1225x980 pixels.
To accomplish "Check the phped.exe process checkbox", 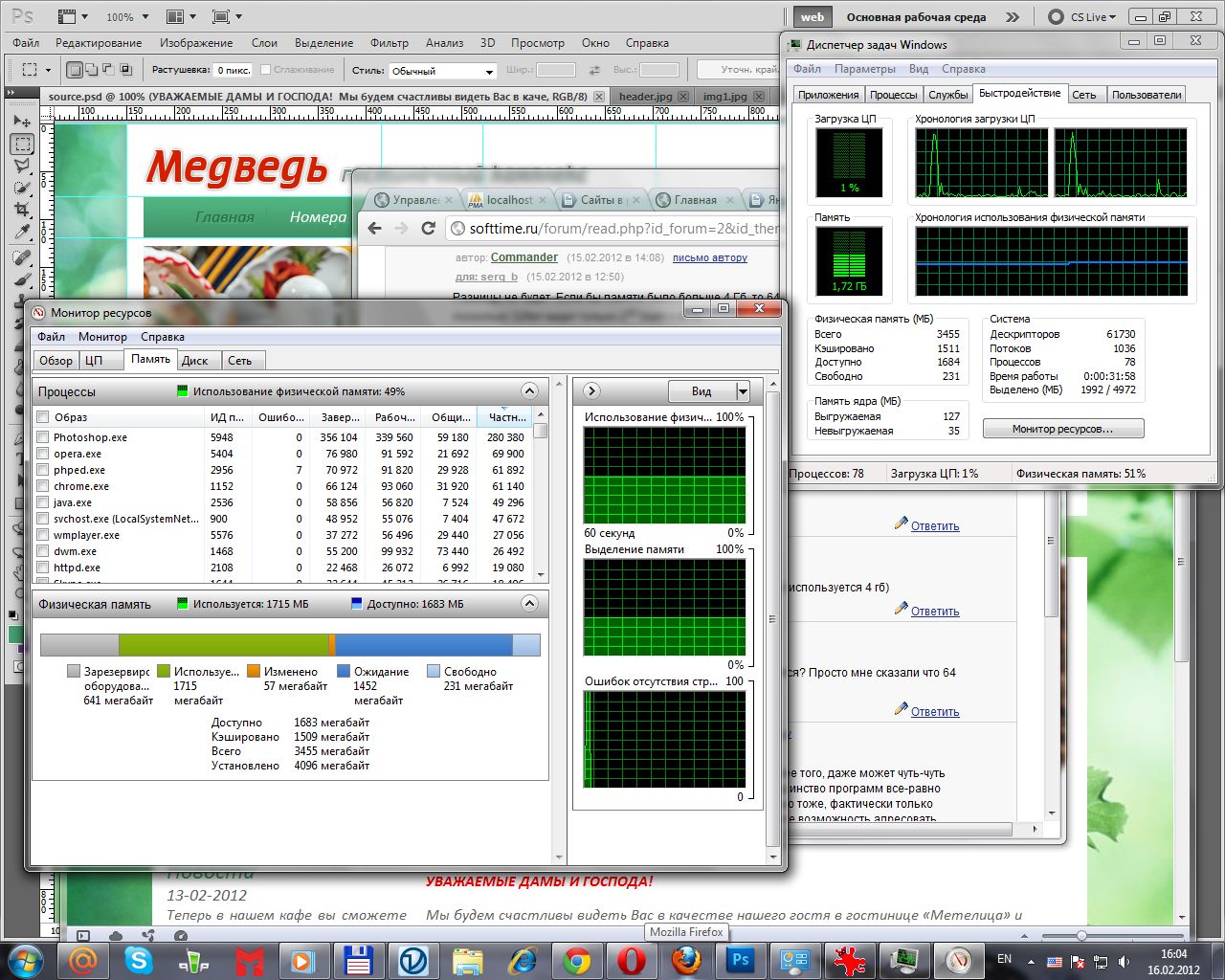I will tap(42, 470).
